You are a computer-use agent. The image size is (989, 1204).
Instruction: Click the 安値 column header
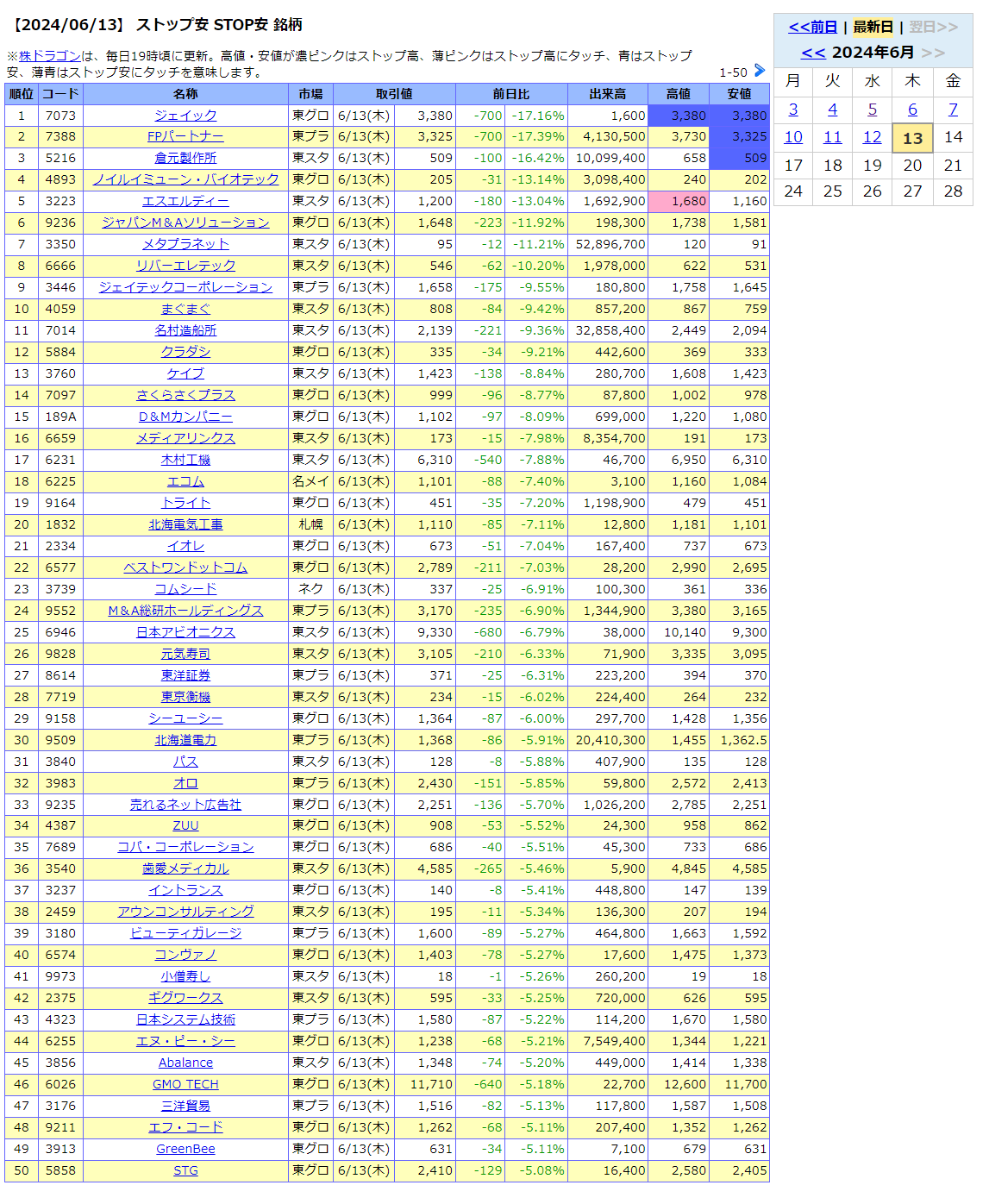pyautogui.click(x=739, y=94)
